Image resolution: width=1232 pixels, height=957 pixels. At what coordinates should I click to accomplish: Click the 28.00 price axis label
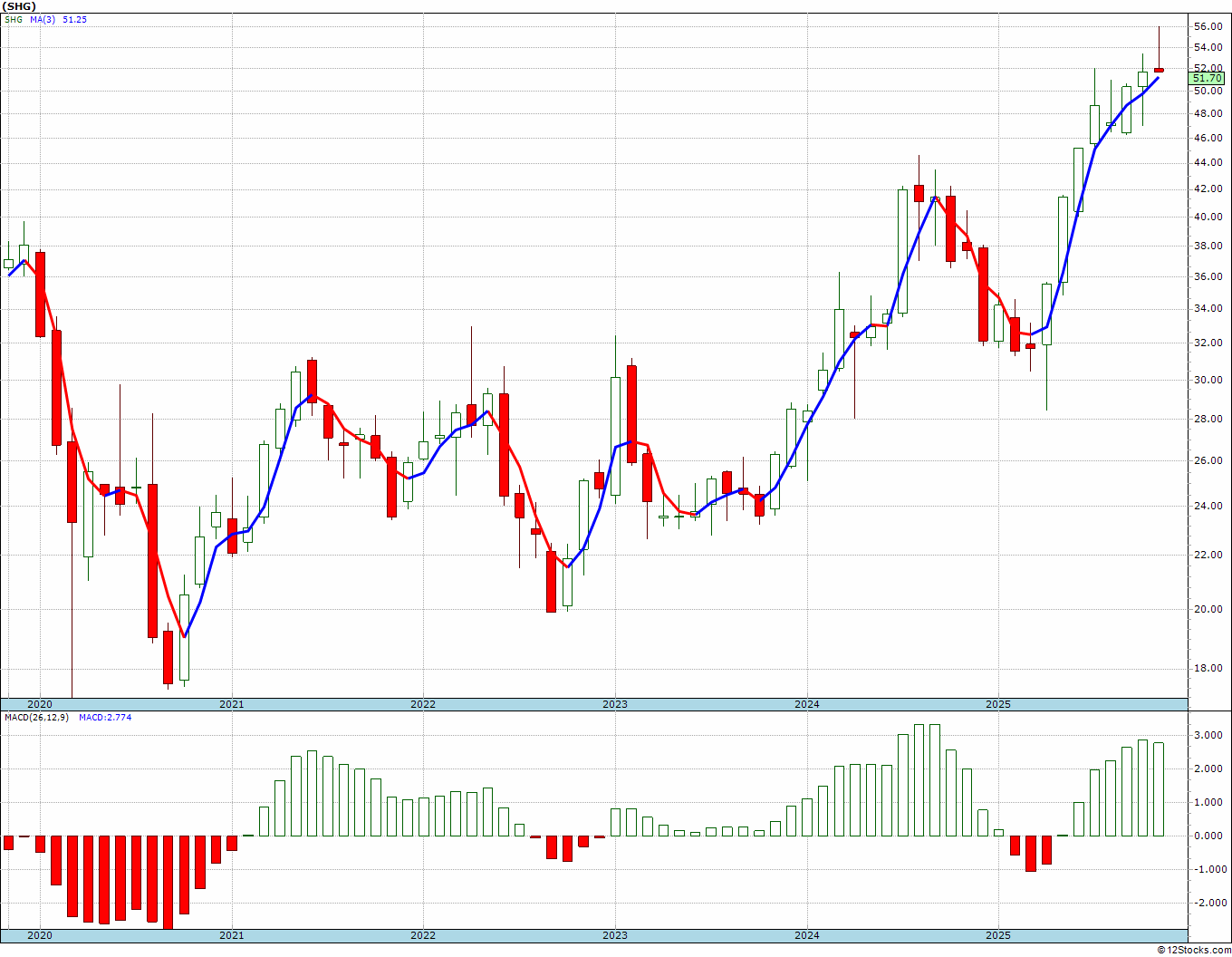(1207, 419)
